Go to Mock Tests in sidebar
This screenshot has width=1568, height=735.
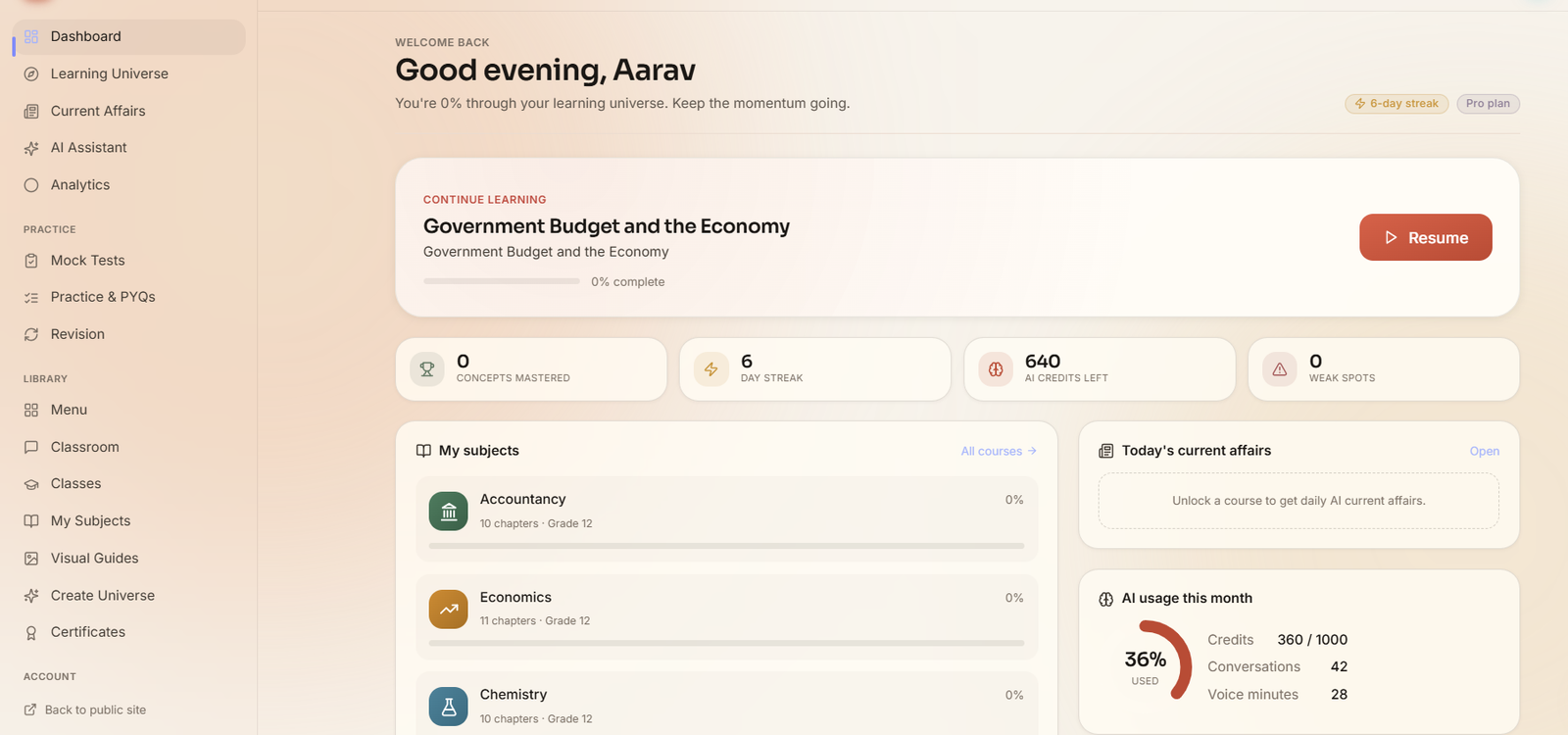[129, 261]
